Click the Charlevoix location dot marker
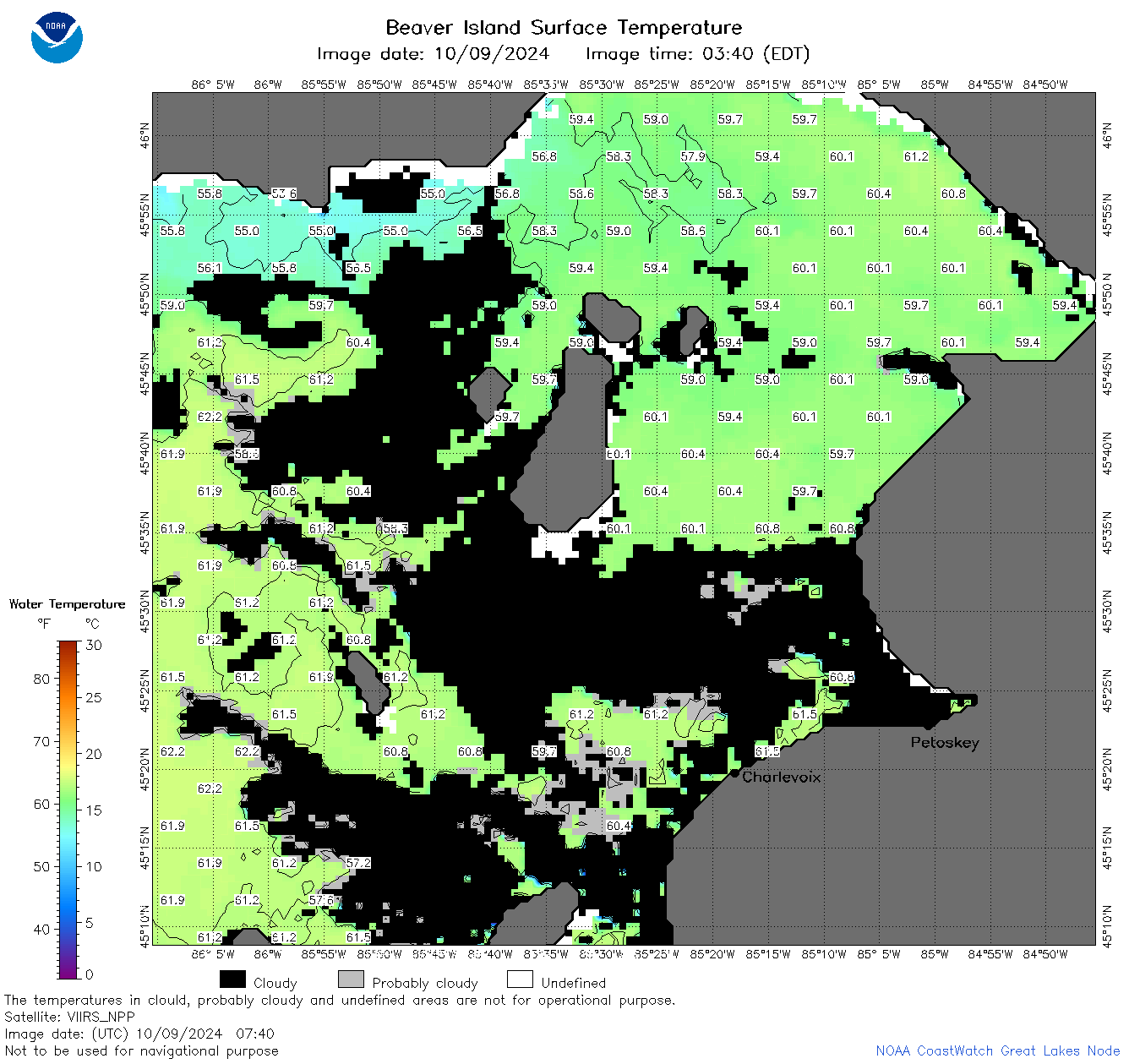Image resolution: width=1129 pixels, height=1064 pixels. (734, 773)
